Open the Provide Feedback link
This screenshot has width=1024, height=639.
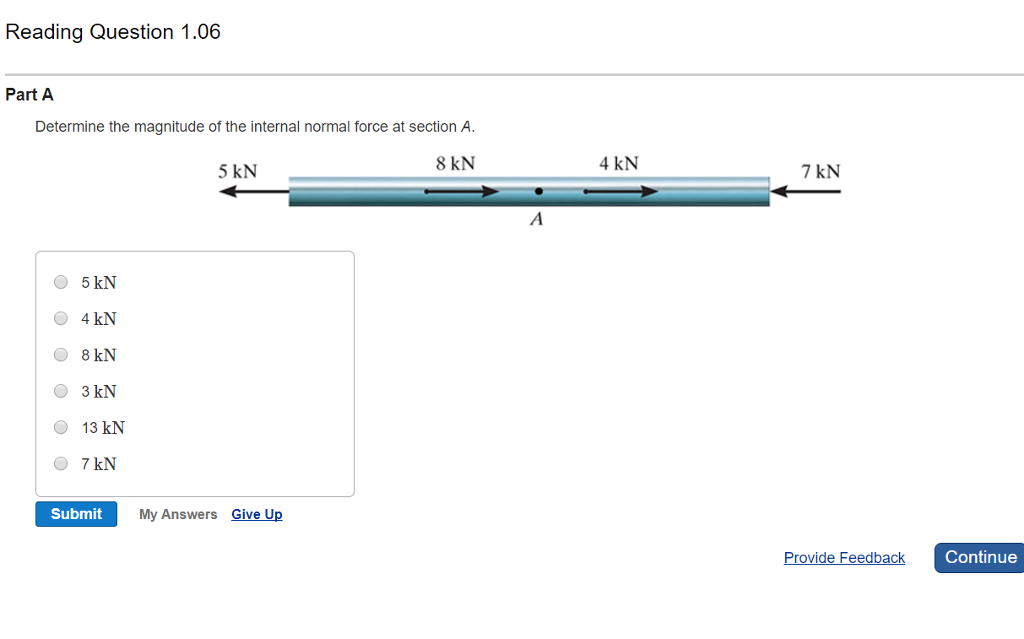pyautogui.click(x=844, y=558)
